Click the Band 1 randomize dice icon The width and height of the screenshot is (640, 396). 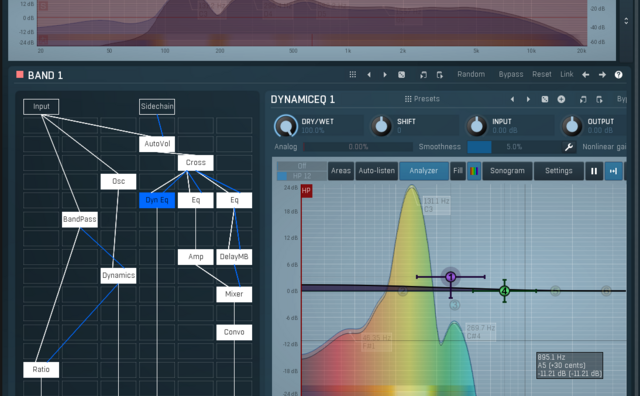point(402,75)
